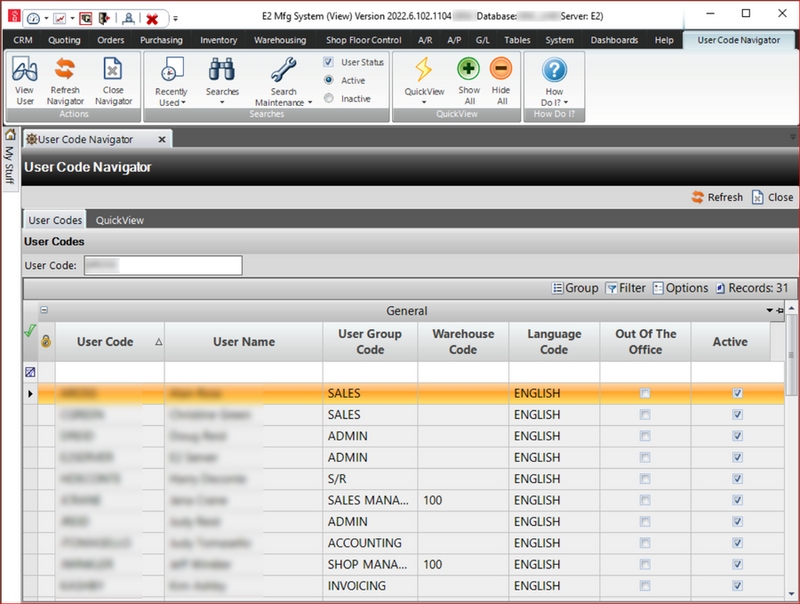Click the Options icon in grid toolbar
Image resolution: width=800 pixels, height=604 pixels.
click(659, 288)
